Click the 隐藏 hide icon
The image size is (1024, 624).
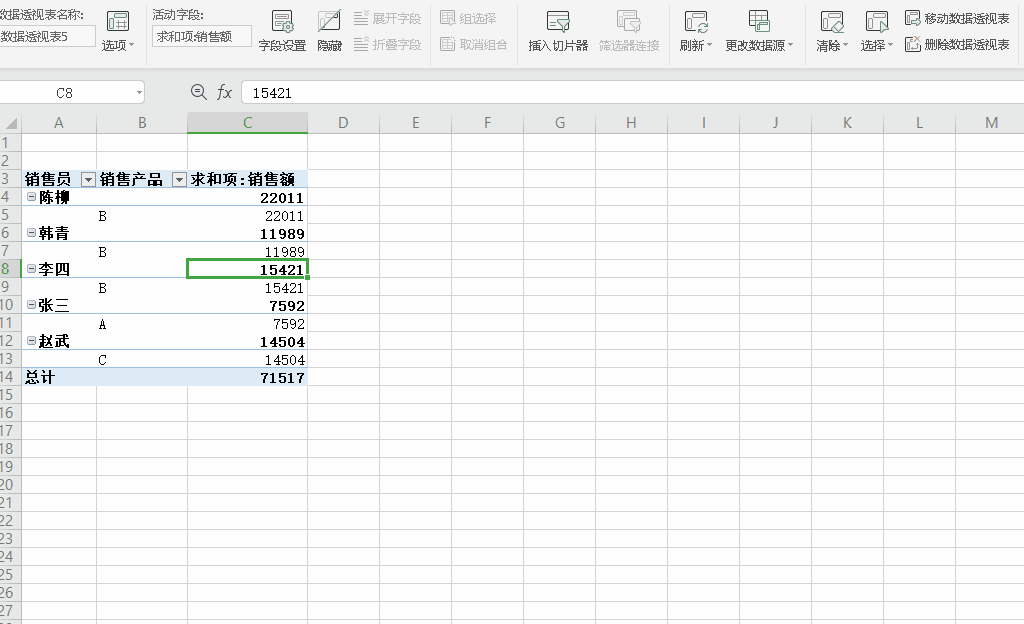tap(329, 22)
